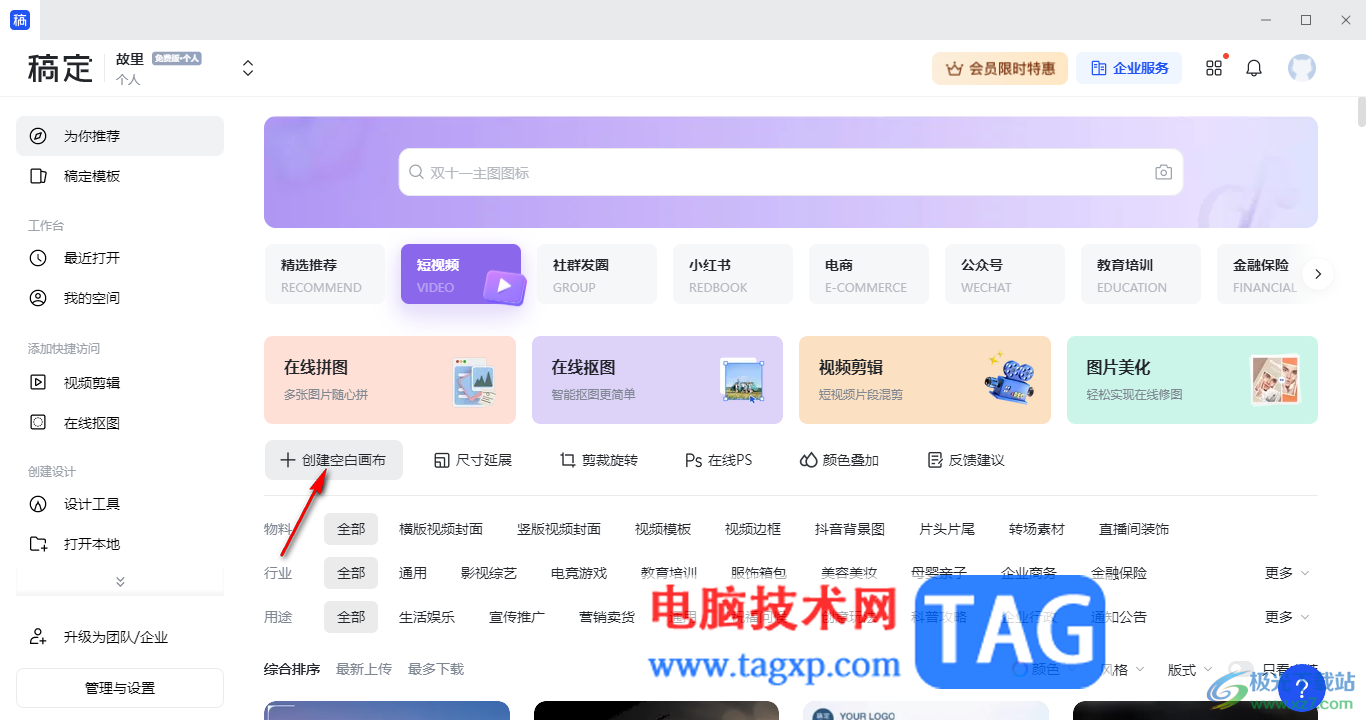Click 企业服务 button
The image size is (1366, 720).
[x=1129, y=68]
